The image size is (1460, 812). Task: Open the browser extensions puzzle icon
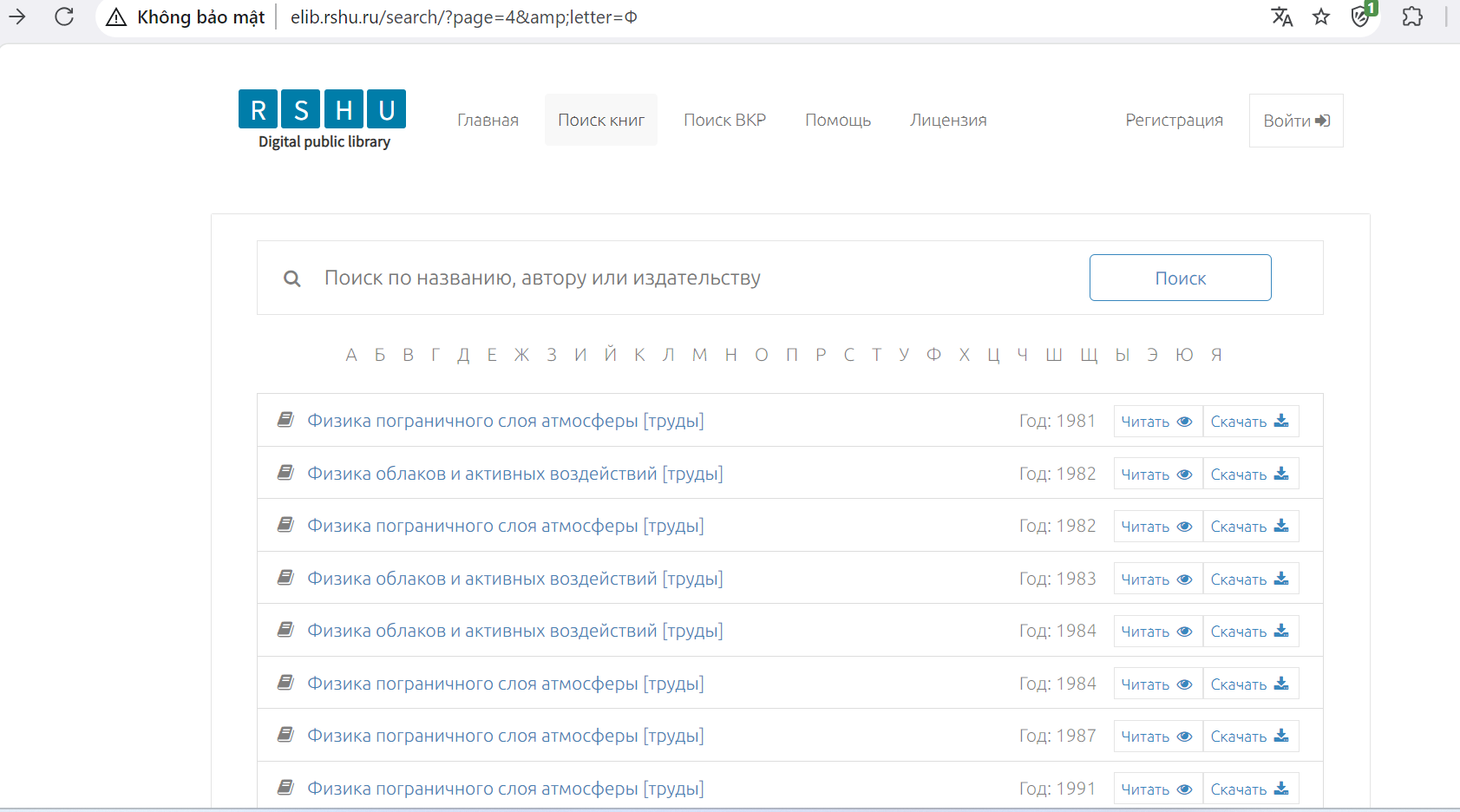1412,16
